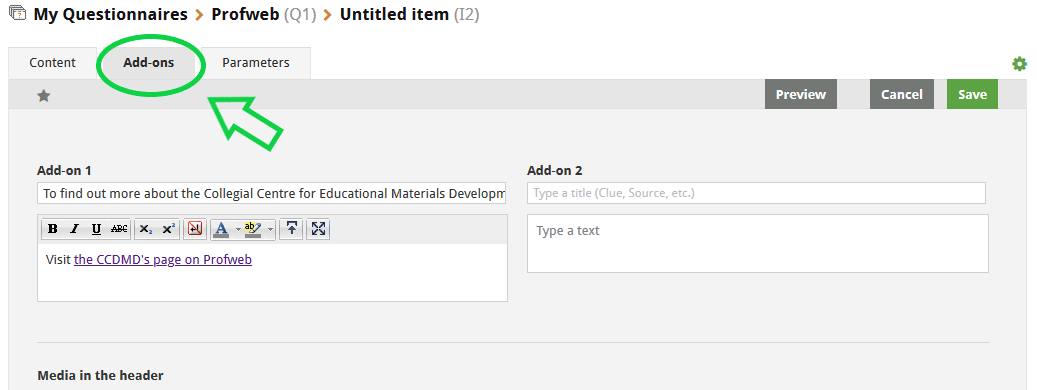Open the Parameters tab
The image size is (1037, 390).
256,63
